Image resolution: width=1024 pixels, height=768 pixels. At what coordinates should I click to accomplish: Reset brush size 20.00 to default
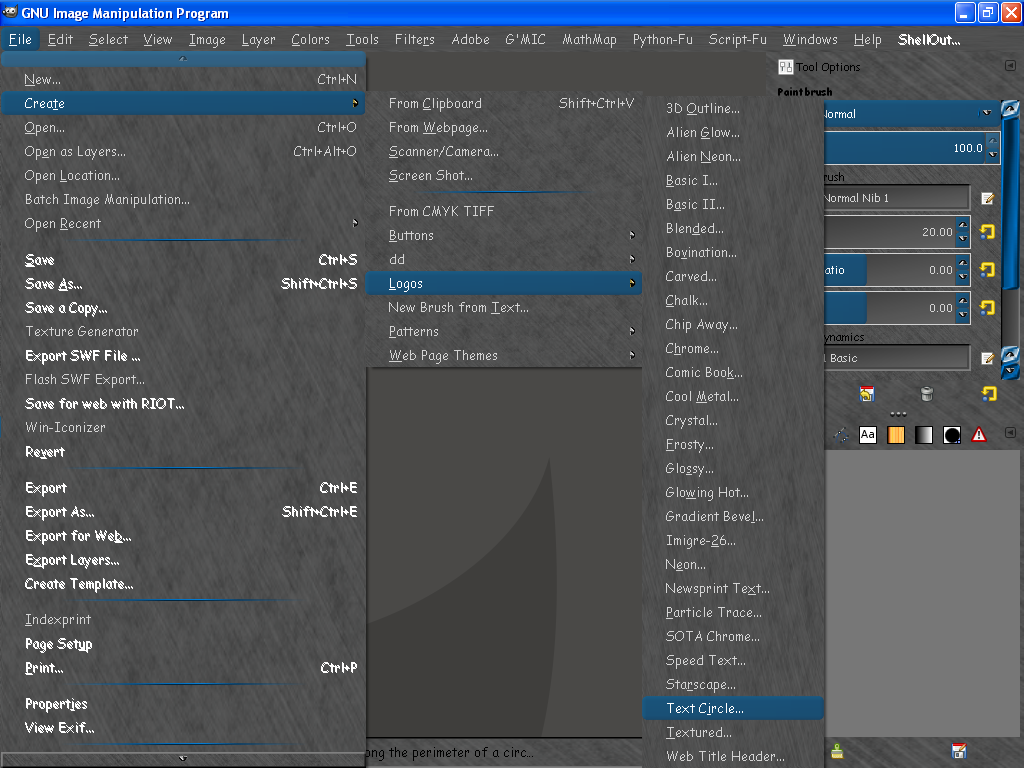click(x=987, y=232)
